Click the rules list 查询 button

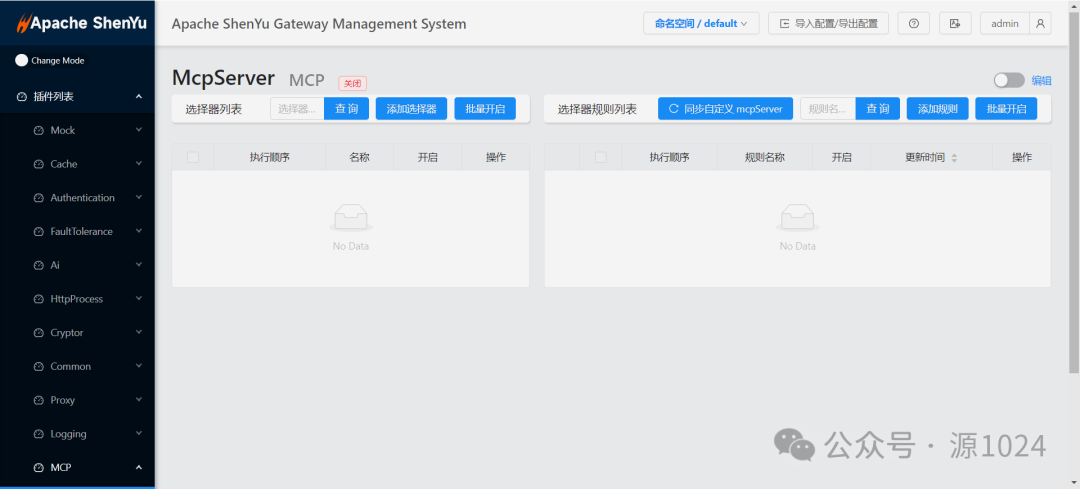[878, 109]
